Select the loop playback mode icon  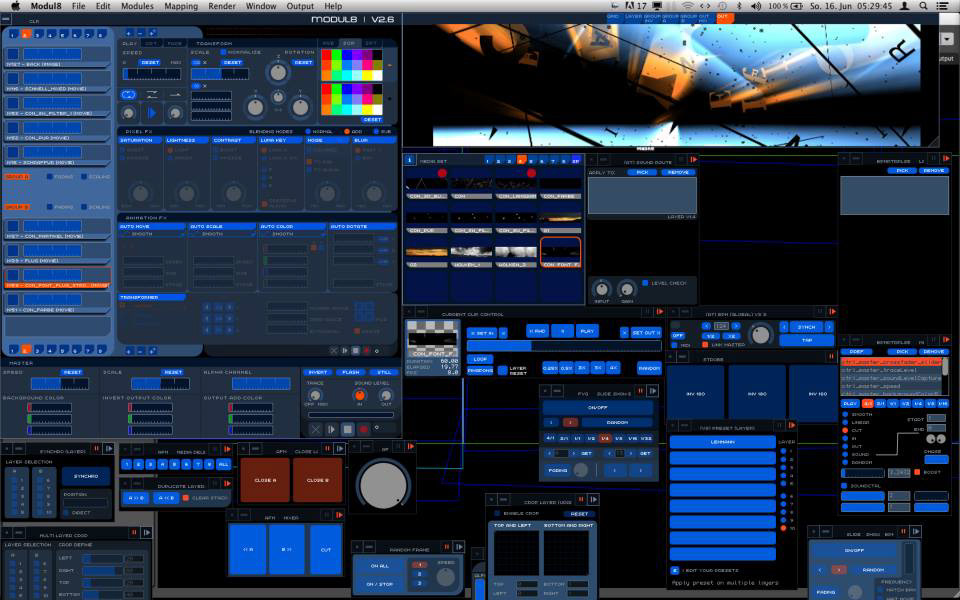click(x=129, y=94)
